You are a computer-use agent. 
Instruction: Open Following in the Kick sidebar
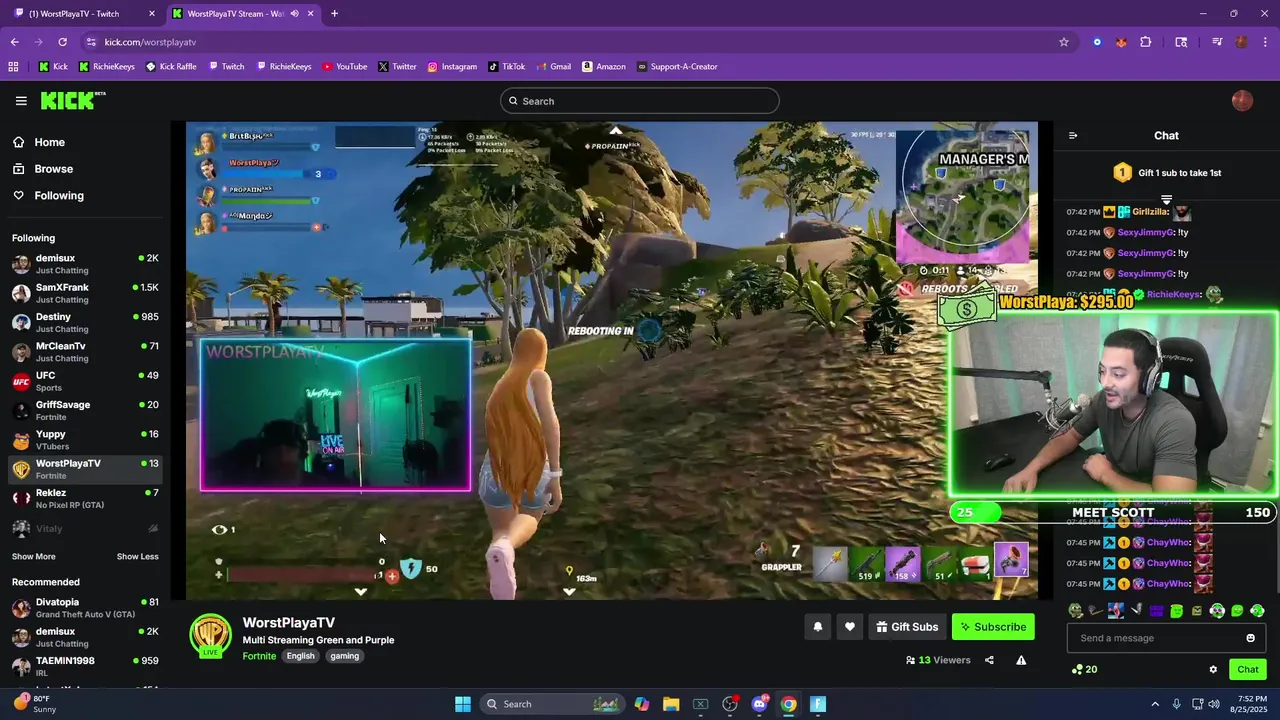(x=48, y=196)
